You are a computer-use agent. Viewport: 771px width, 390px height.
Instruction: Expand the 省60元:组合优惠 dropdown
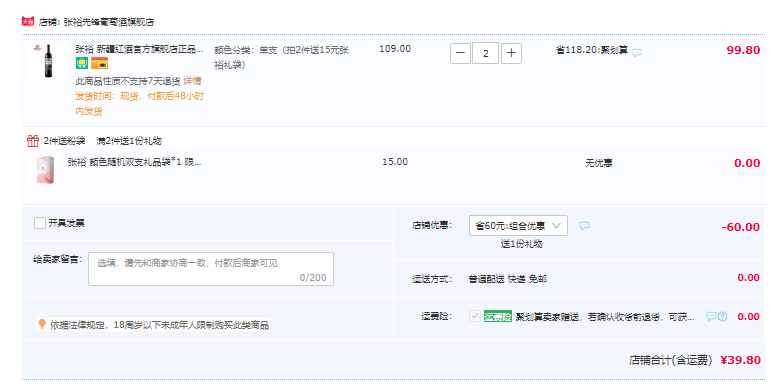(518, 226)
